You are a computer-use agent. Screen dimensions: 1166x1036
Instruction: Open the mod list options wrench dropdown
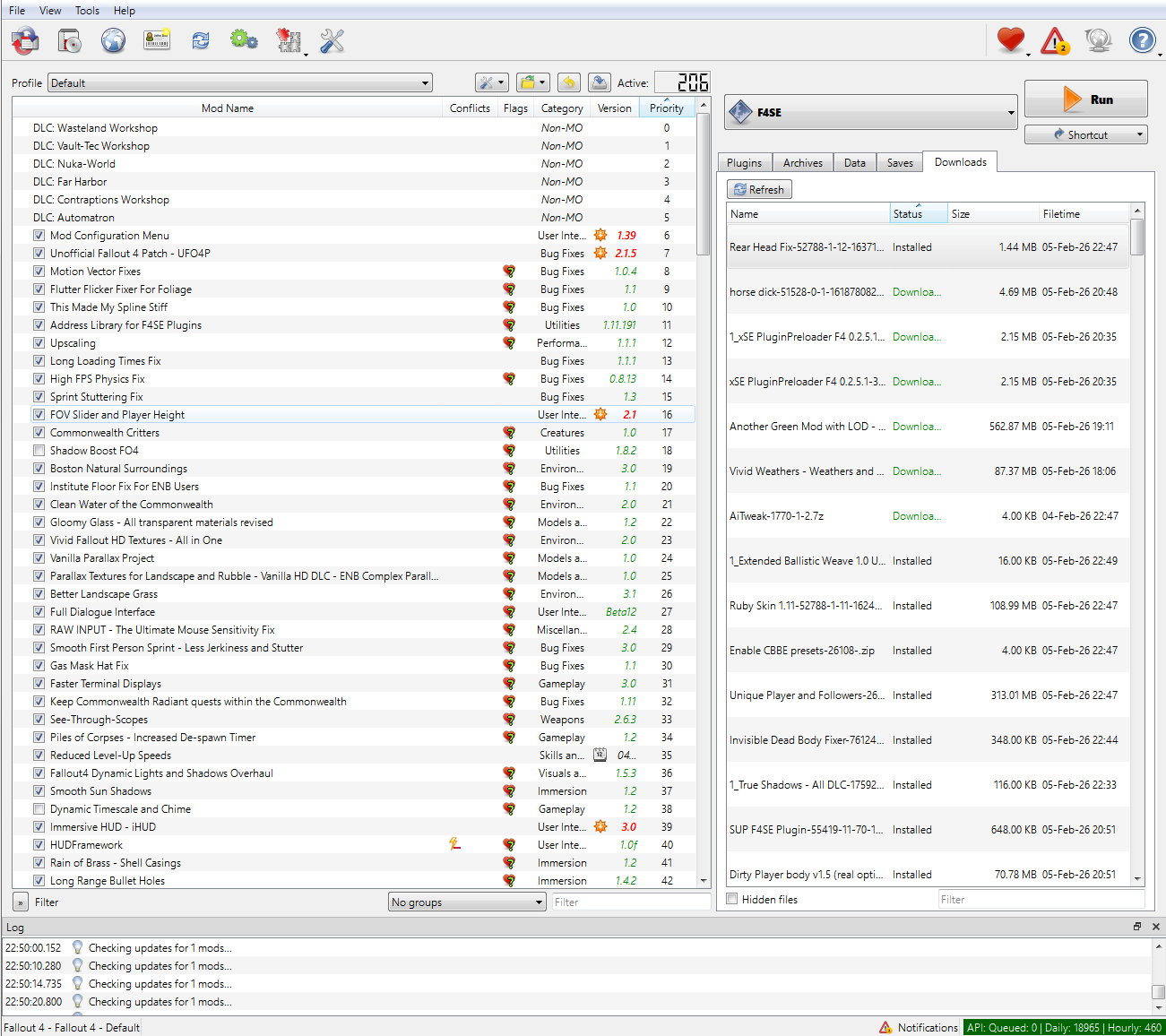tap(491, 83)
